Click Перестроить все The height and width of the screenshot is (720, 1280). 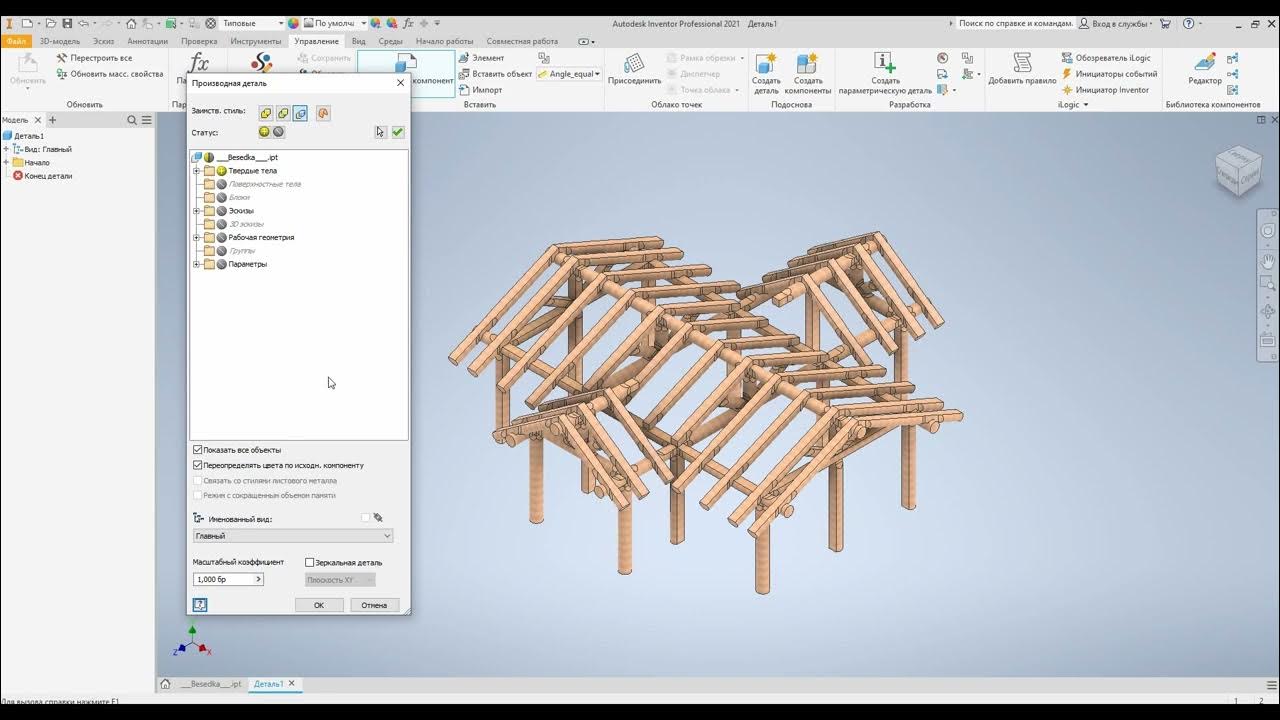click(94, 58)
